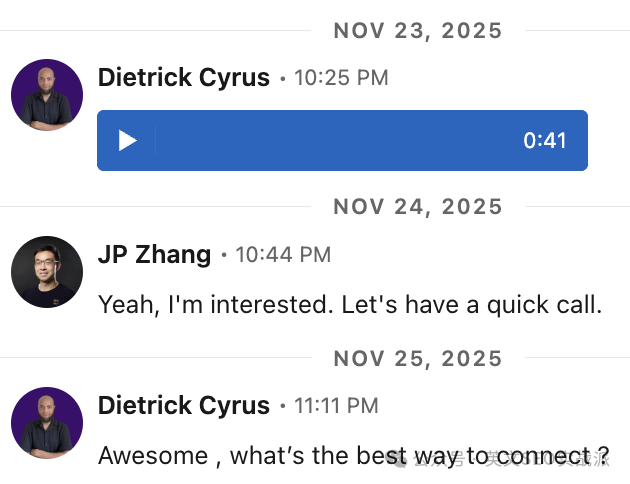The image size is (630, 484).
Task: Open Dietrick Cyrus's name at 10:25 PM
Action: tap(184, 77)
